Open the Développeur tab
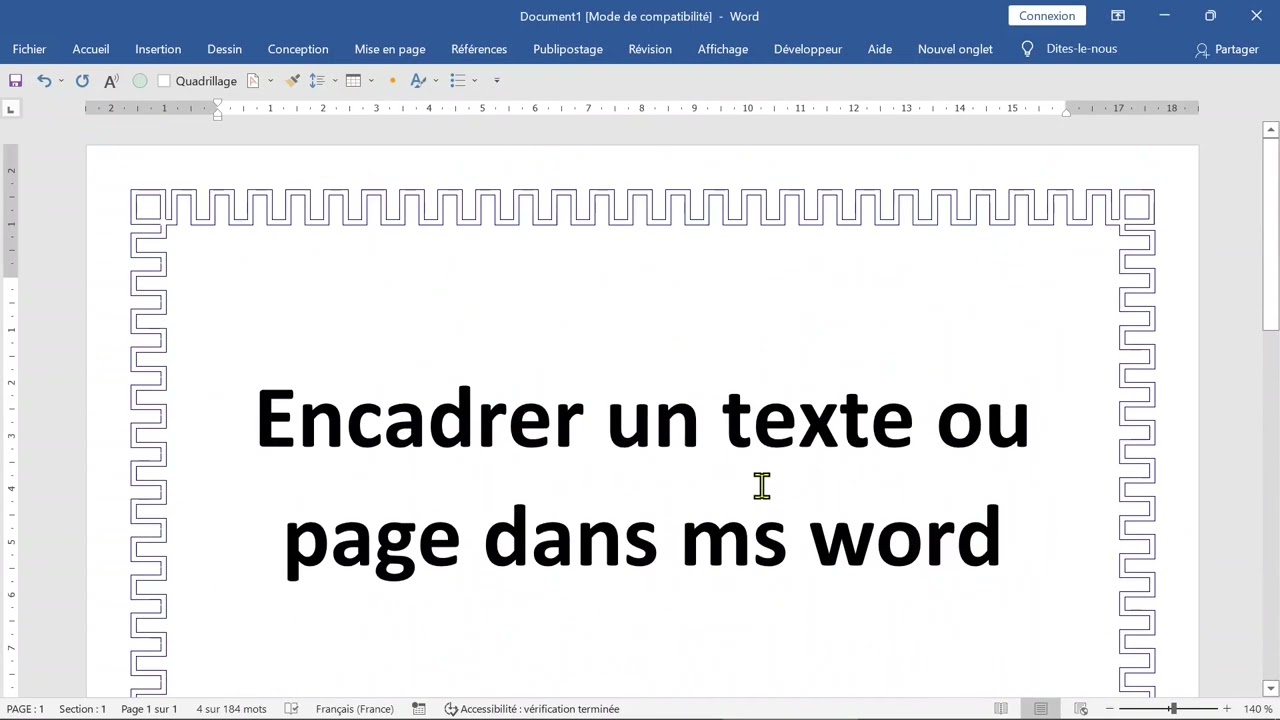1280x720 pixels. [x=808, y=49]
